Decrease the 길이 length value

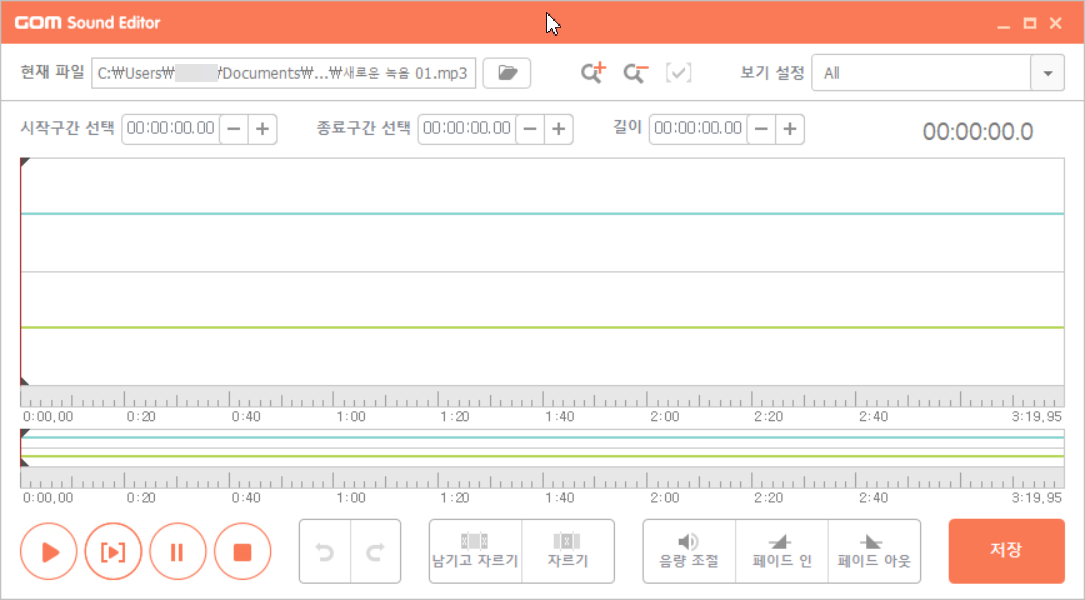pyautogui.click(x=761, y=129)
